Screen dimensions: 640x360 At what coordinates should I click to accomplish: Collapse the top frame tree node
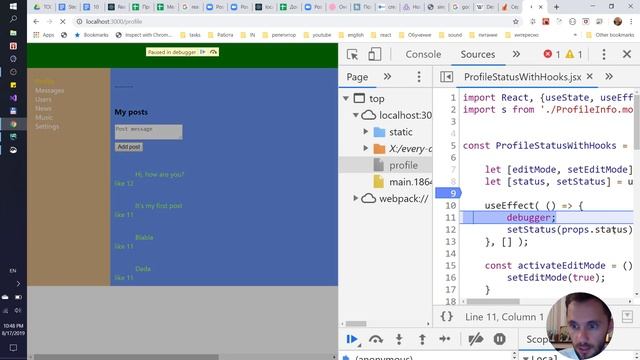click(x=346, y=98)
